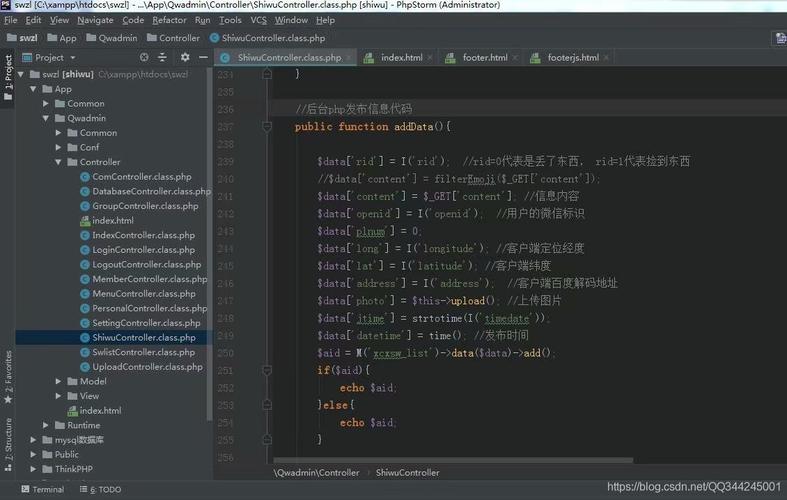
Task: Click the top-right toolbar icon
Action: click(780, 38)
